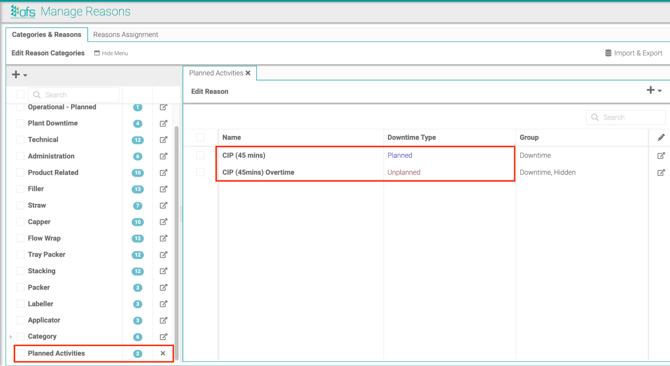Viewport: 670px width, 366px height.
Task: Open the add category plus dropdown
Action: (19, 75)
